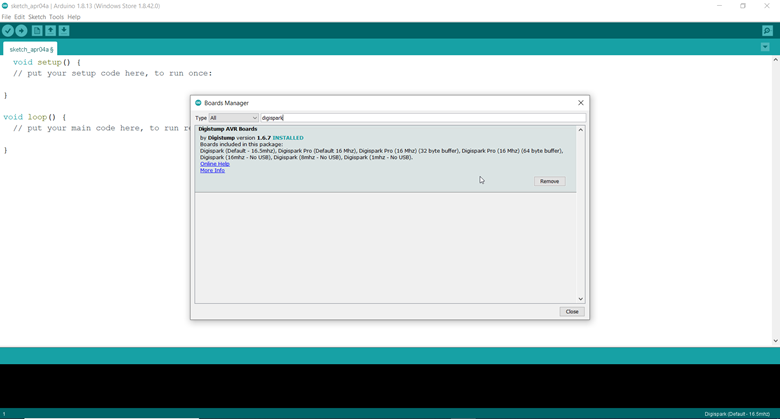Remove the Digistump AVR Boards package
The height and width of the screenshot is (419, 780).
coord(550,181)
